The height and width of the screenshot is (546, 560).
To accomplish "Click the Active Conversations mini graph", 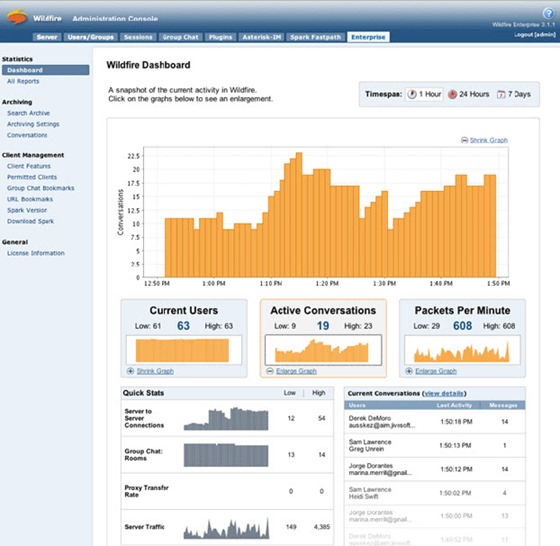I will (323, 350).
